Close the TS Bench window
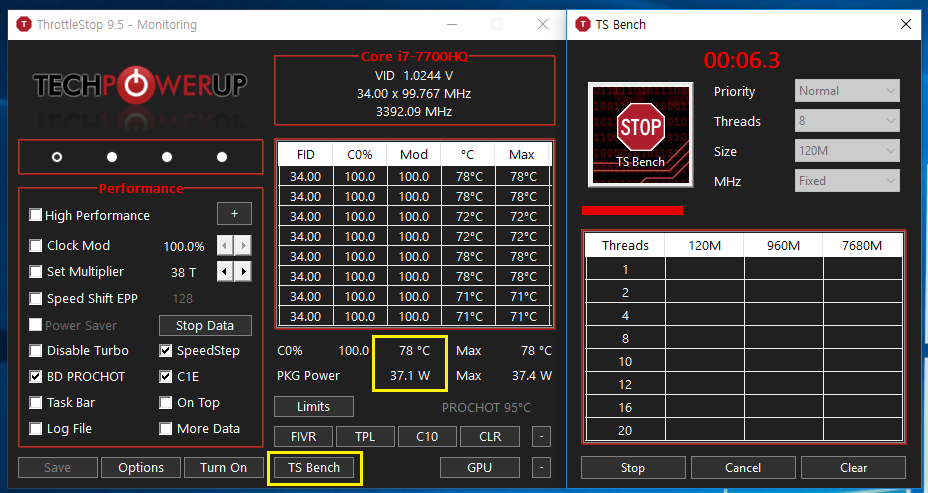 [906, 24]
